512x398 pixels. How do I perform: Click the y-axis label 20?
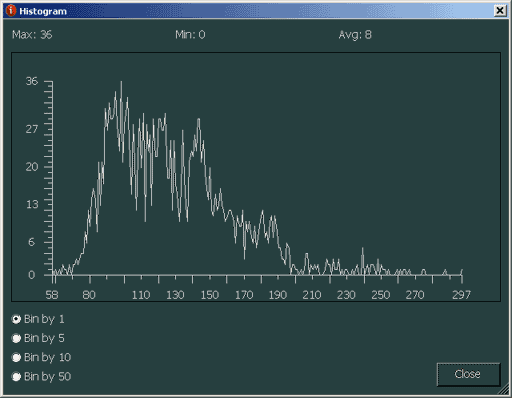click(32, 167)
